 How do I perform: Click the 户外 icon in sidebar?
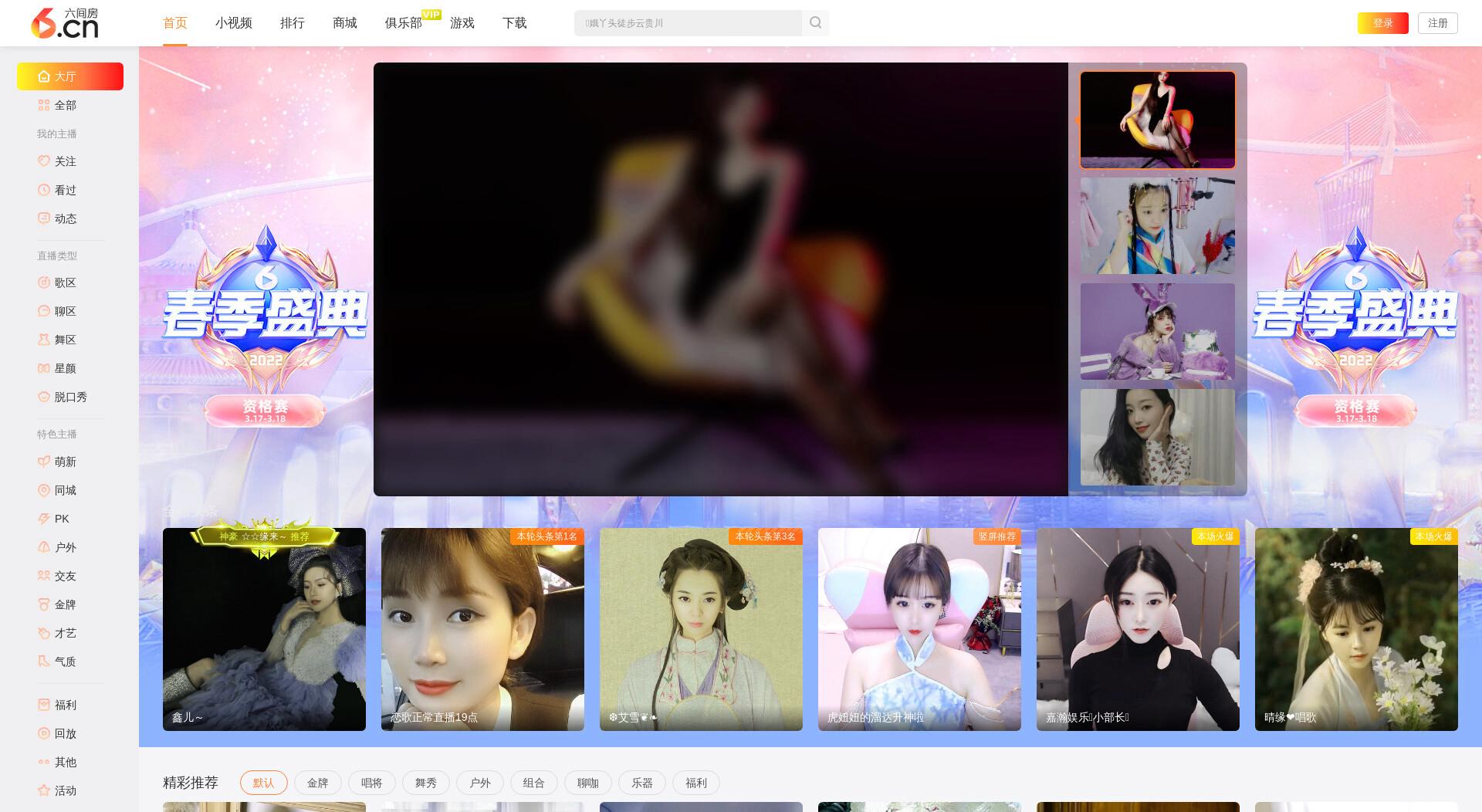[x=44, y=547]
